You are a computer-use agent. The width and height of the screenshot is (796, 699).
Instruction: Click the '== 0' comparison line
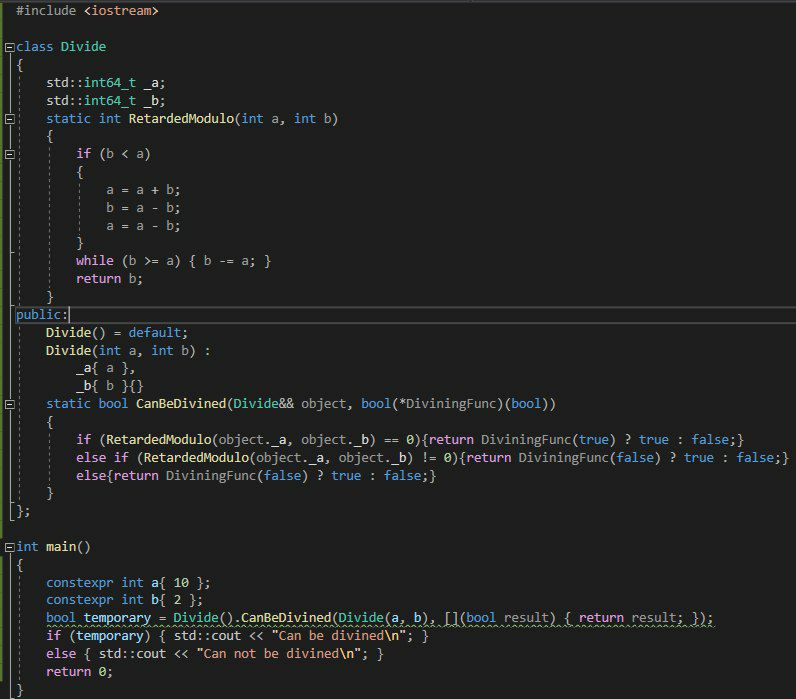pyautogui.click(x=410, y=440)
